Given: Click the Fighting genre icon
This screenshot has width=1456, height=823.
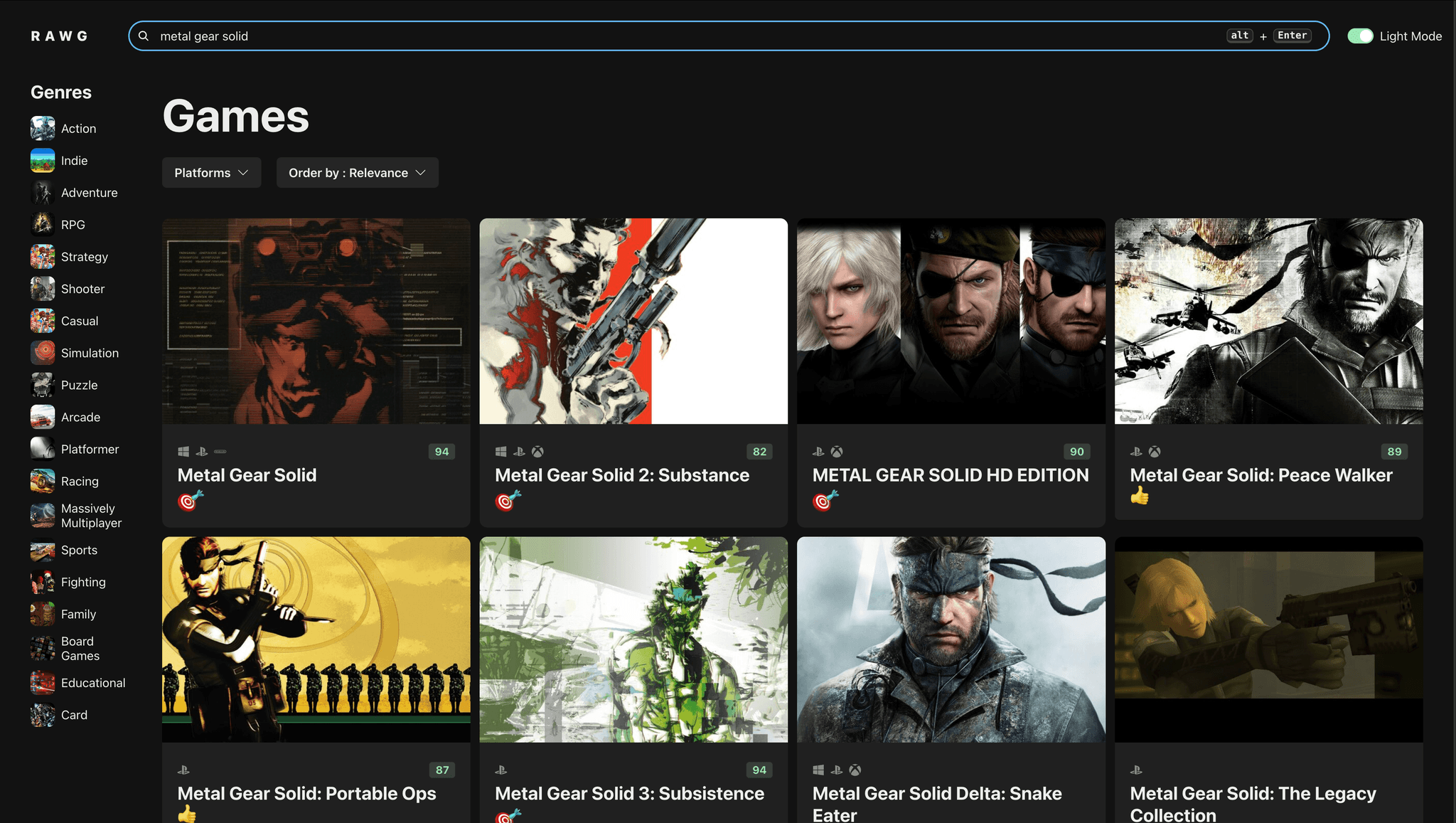Looking at the screenshot, I should [43, 582].
